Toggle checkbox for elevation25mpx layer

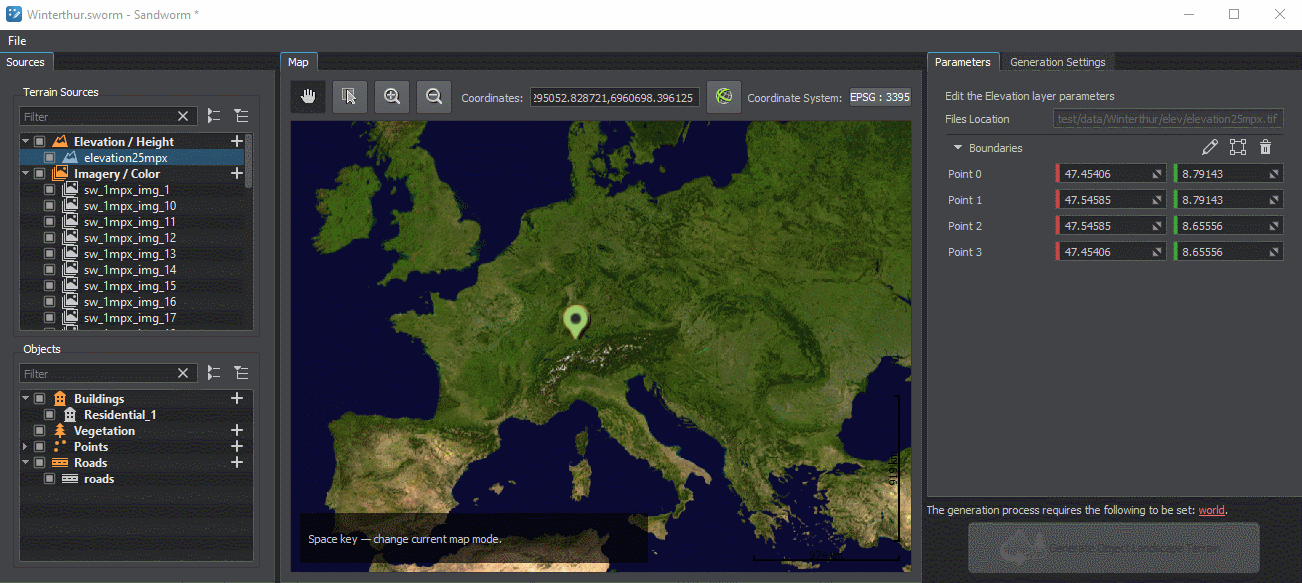[49, 158]
